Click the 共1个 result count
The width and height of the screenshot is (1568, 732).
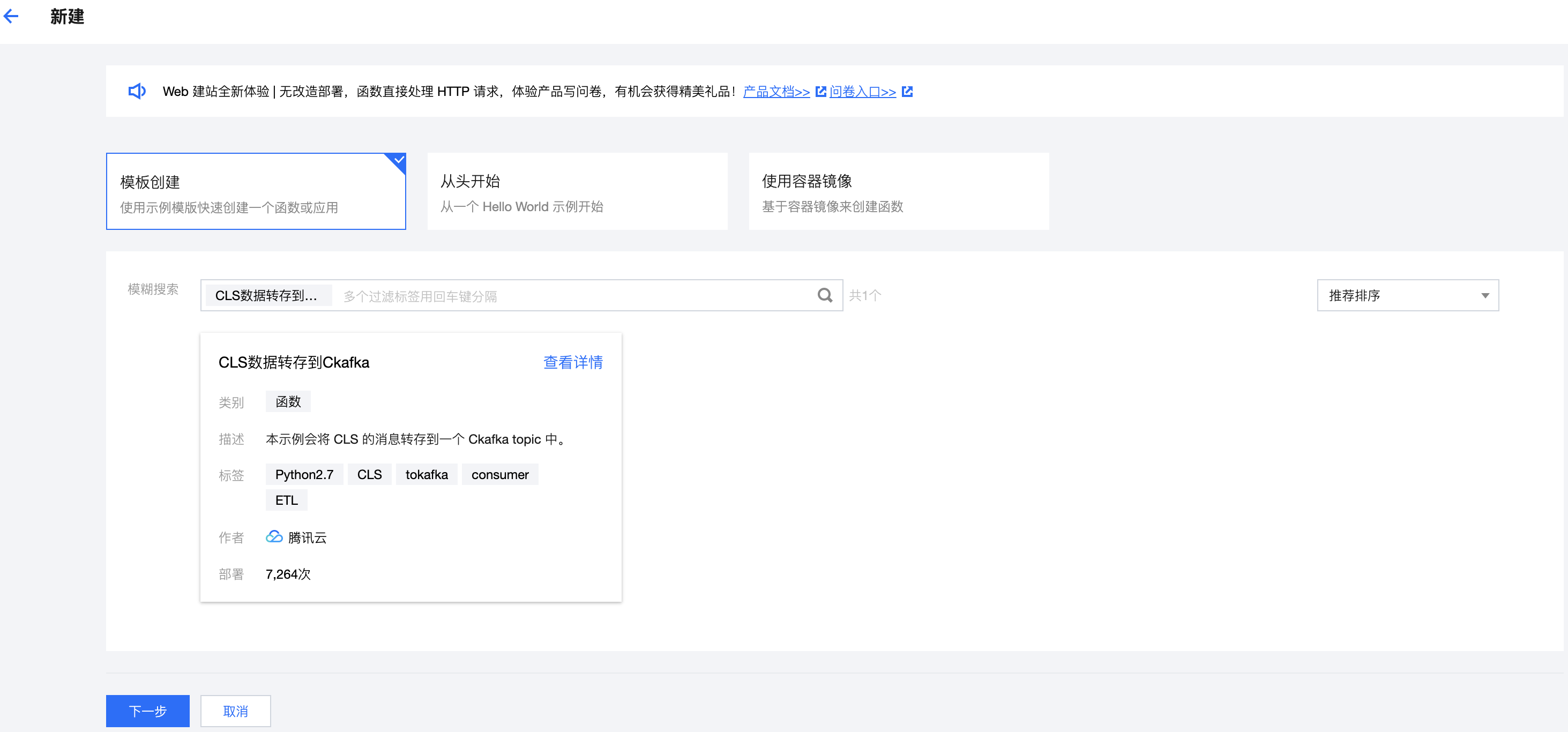[865, 295]
